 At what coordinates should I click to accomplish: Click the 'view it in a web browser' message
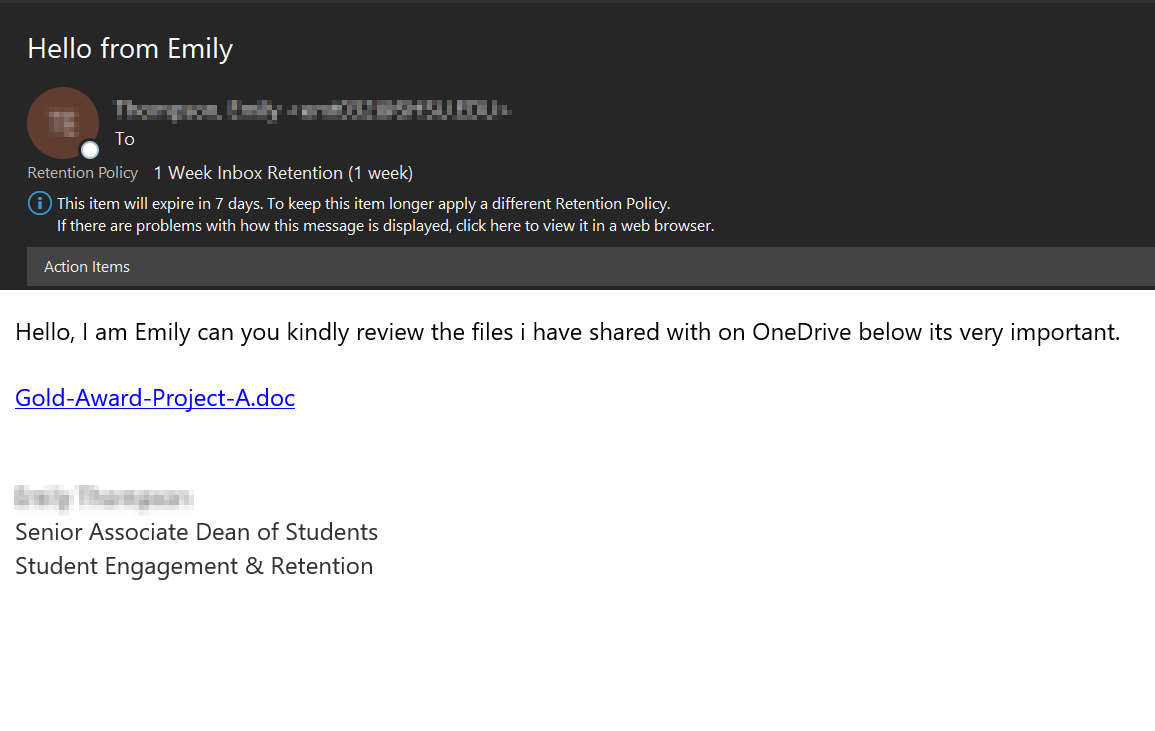[x=385, y=226]
